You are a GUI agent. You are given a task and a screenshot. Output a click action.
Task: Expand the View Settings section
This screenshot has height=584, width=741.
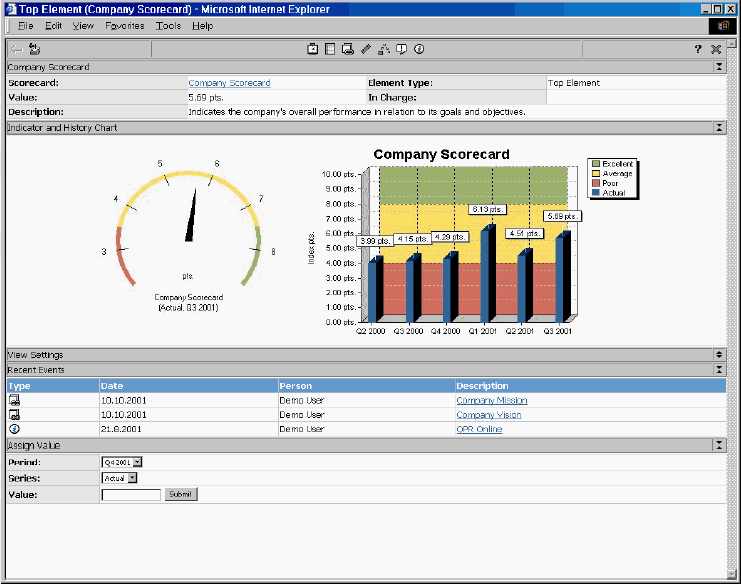718,355
